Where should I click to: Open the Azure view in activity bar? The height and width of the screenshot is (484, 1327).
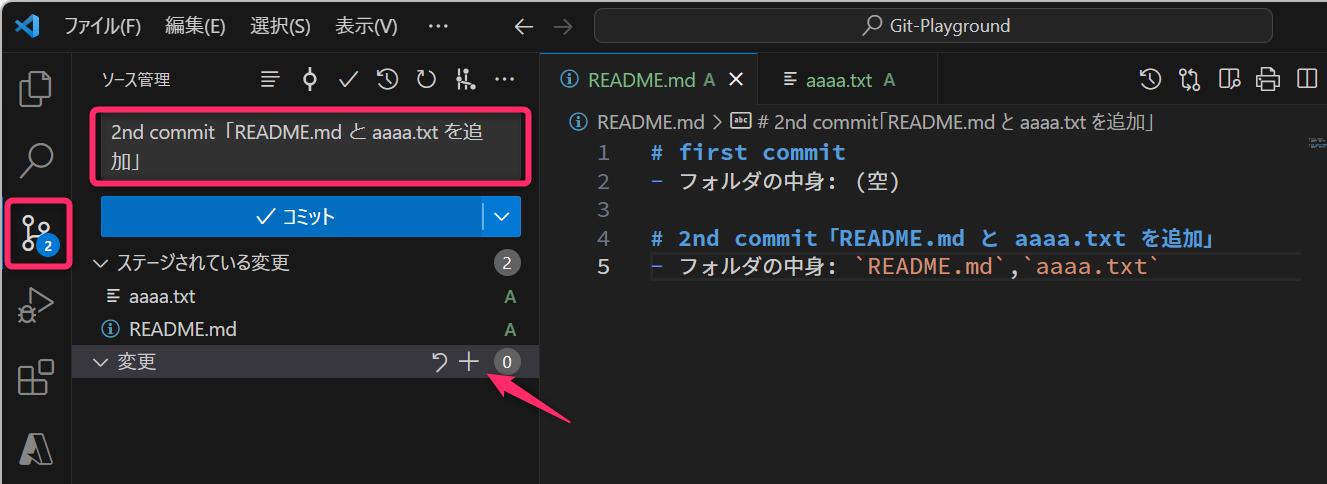point(36,449)
